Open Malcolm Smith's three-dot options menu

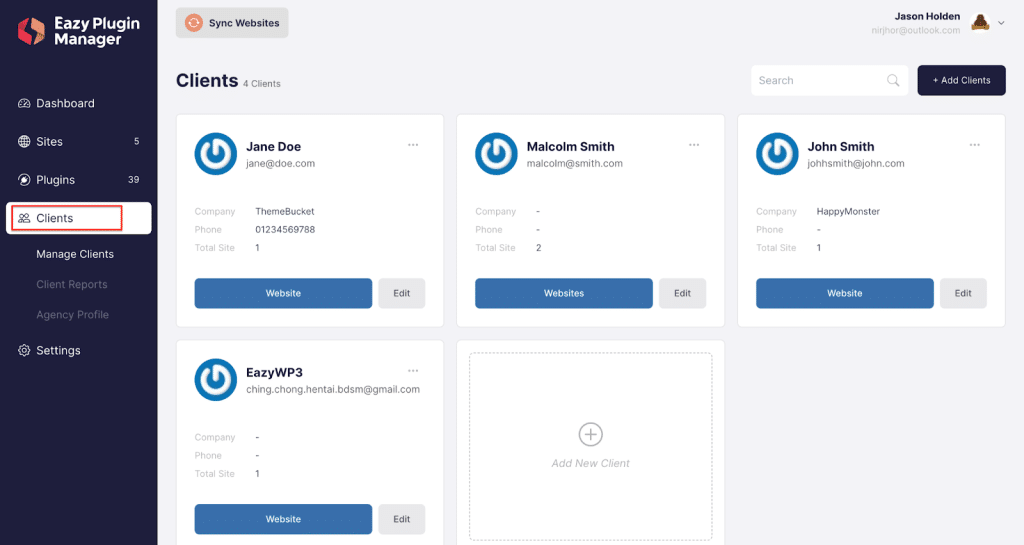[694, 145]
